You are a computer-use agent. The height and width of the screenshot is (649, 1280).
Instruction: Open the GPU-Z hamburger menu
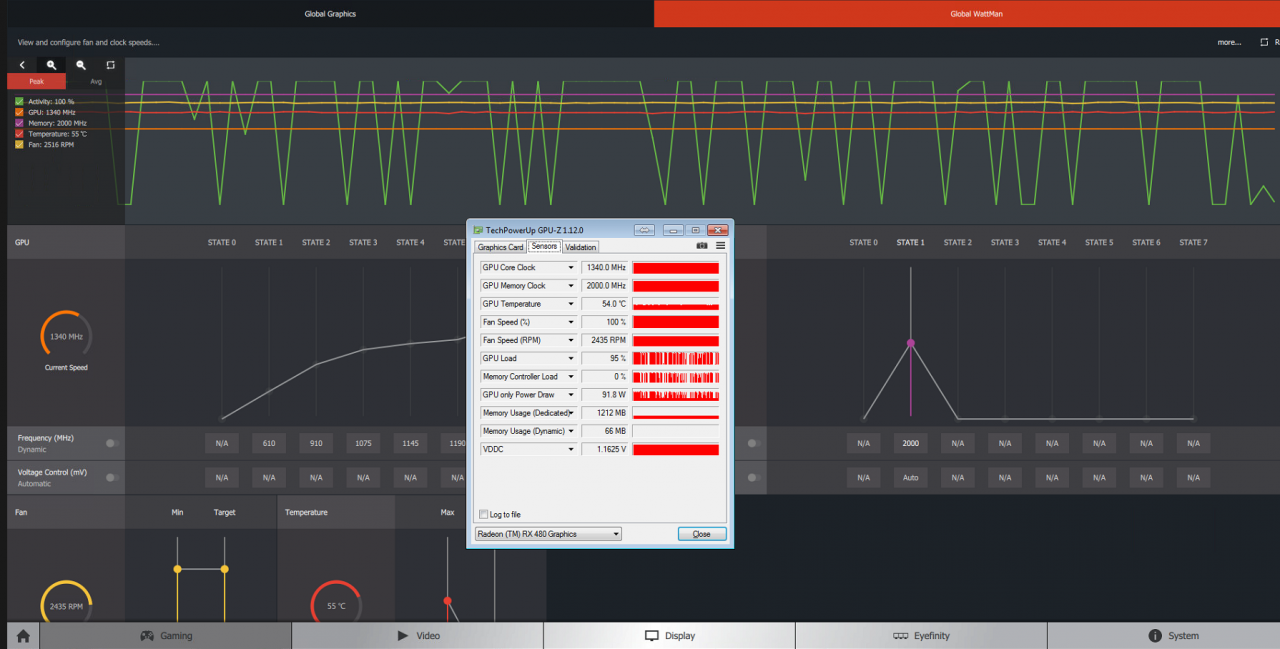coord(721,245)
